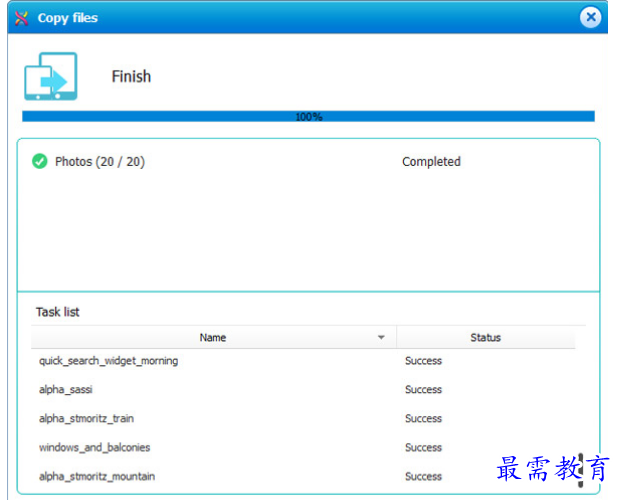618x500 pixels.
Task: Click the Copy files app icon in title bar
Action: 21,18
